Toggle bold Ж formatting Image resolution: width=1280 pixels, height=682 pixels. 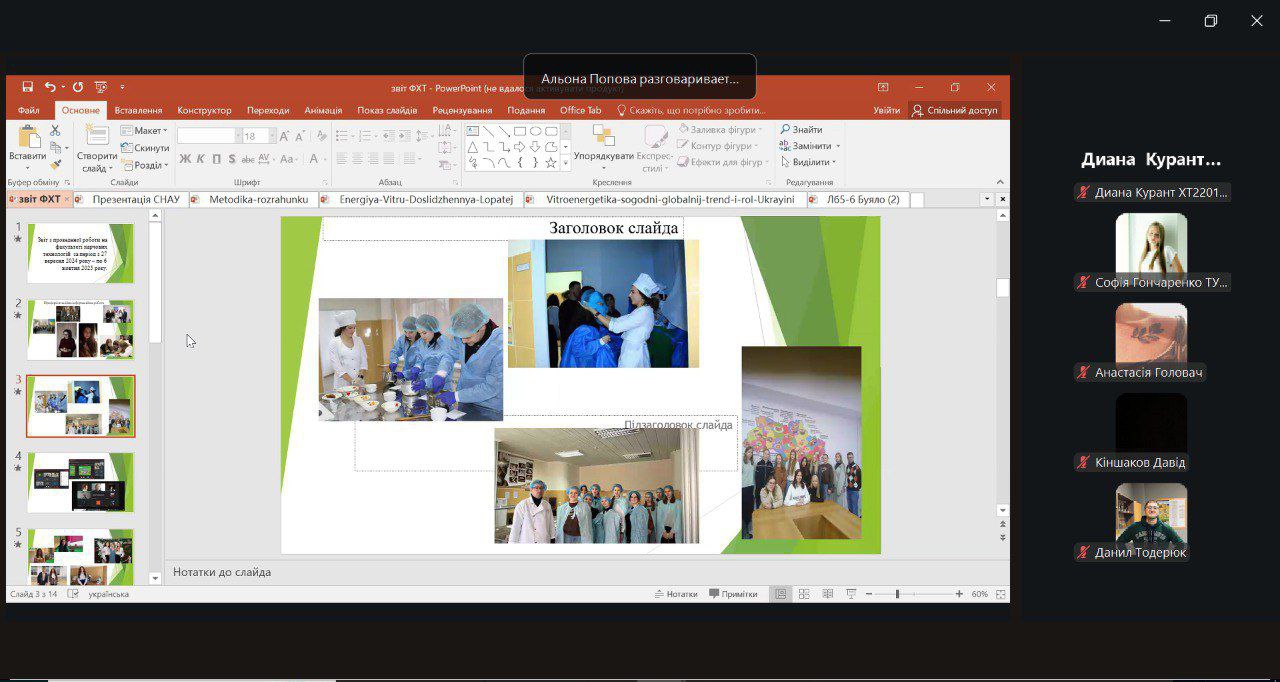click(186, 159)
